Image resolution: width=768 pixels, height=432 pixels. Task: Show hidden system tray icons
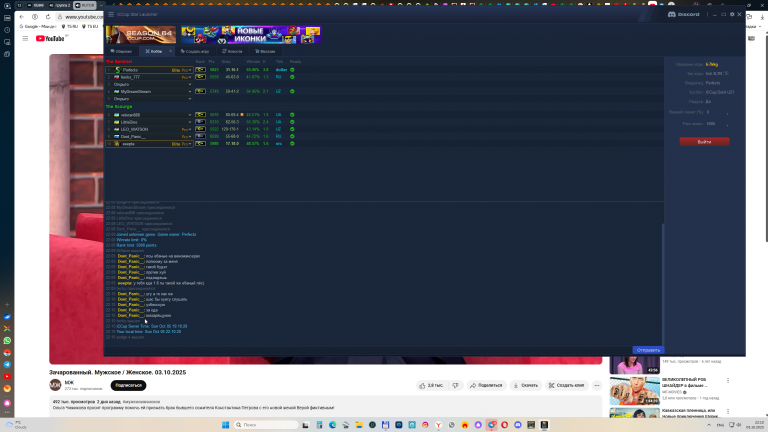[x=709, y=425]
